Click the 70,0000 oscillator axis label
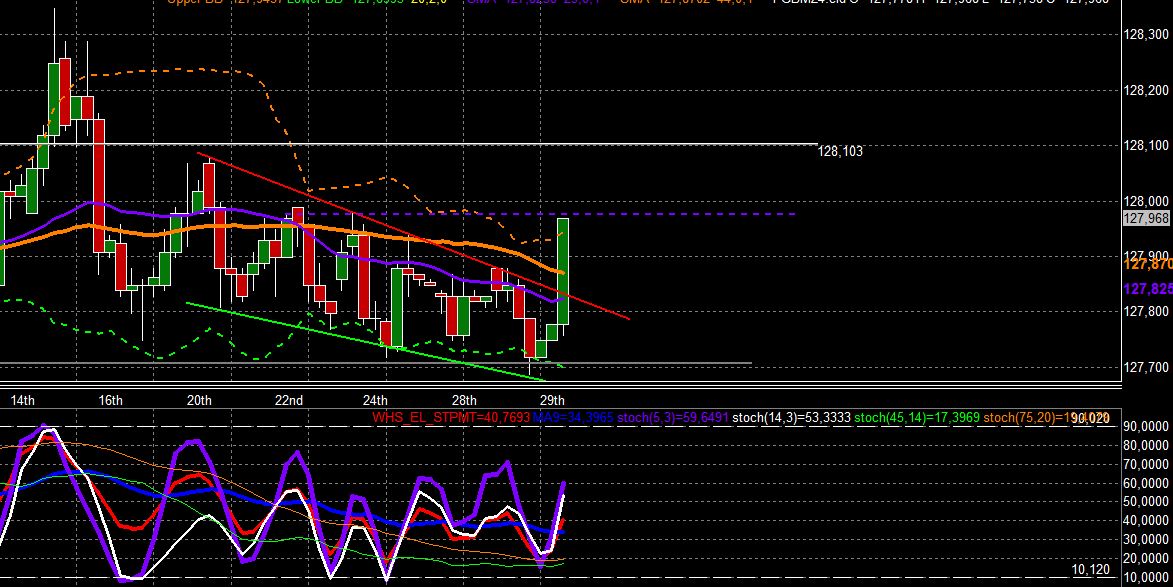This screenshot has height=587, width=1173. pyautogui.click(x=1145, y=464)
